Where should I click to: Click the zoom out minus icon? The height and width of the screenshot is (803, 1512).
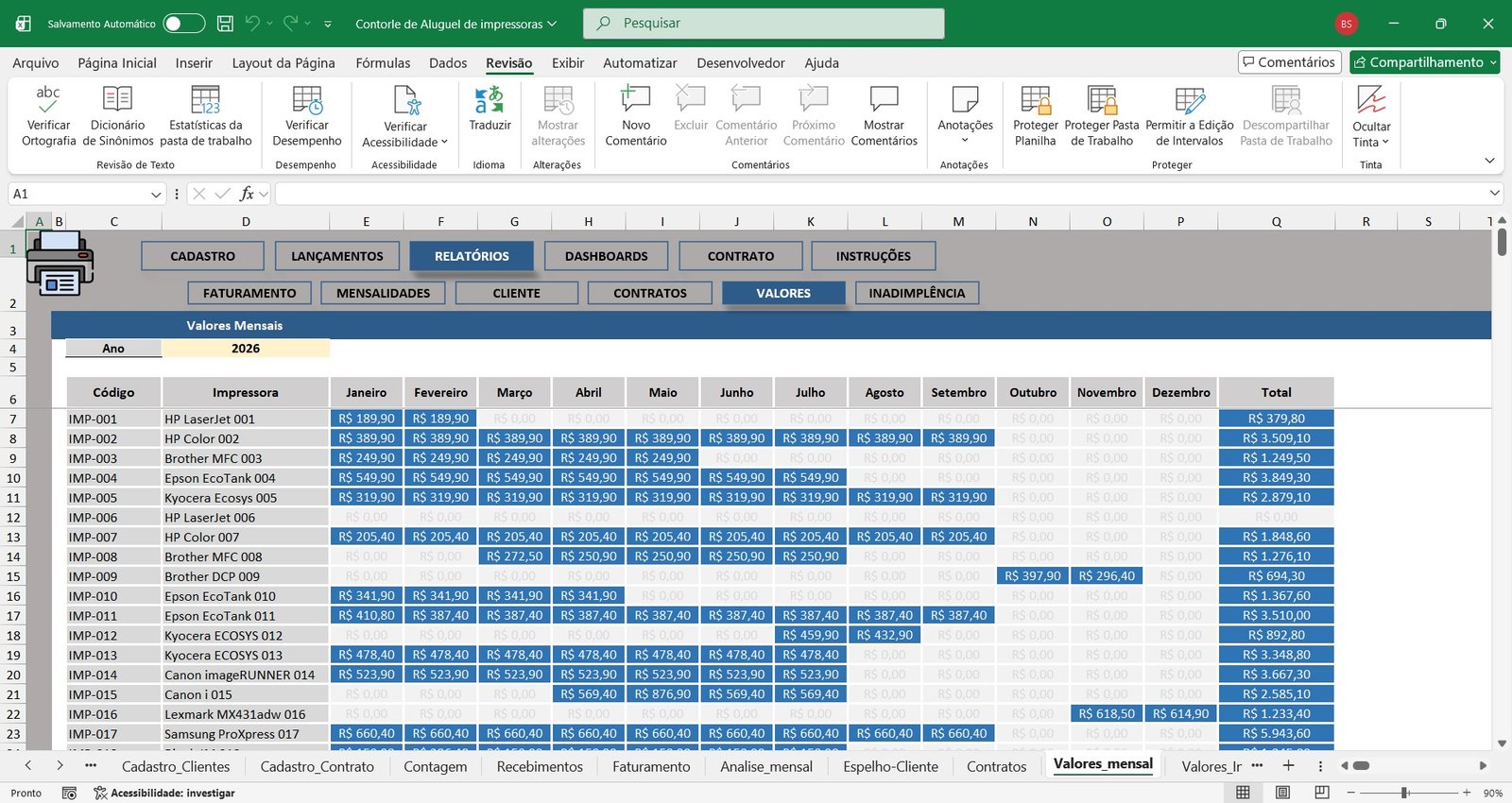click(1350, 793)
